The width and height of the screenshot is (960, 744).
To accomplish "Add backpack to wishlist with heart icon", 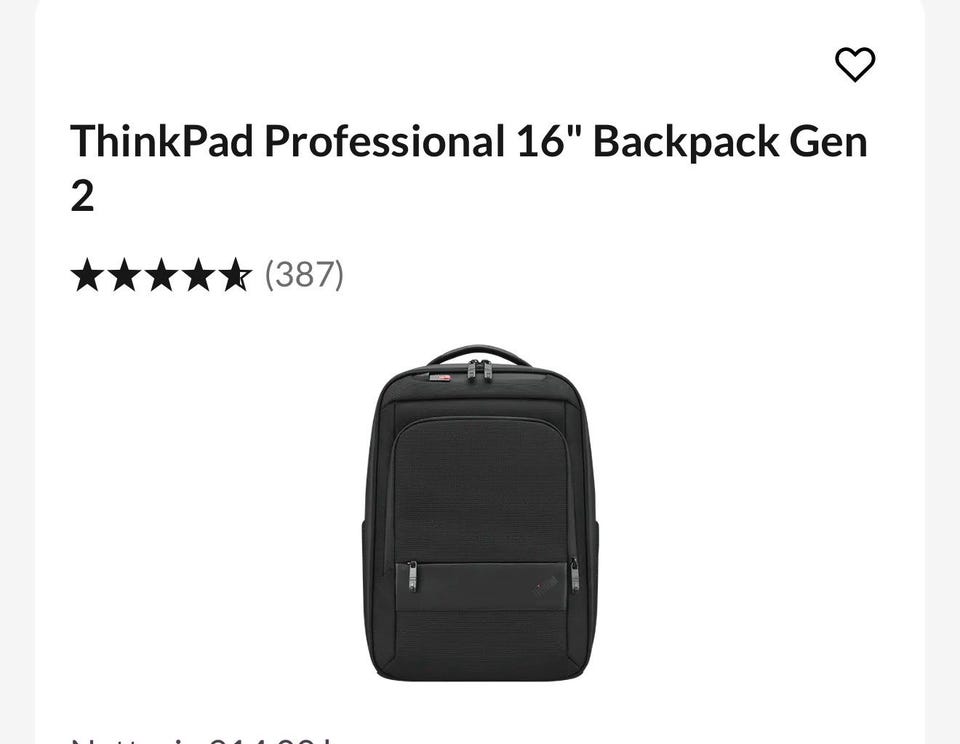I will point(855,64).
